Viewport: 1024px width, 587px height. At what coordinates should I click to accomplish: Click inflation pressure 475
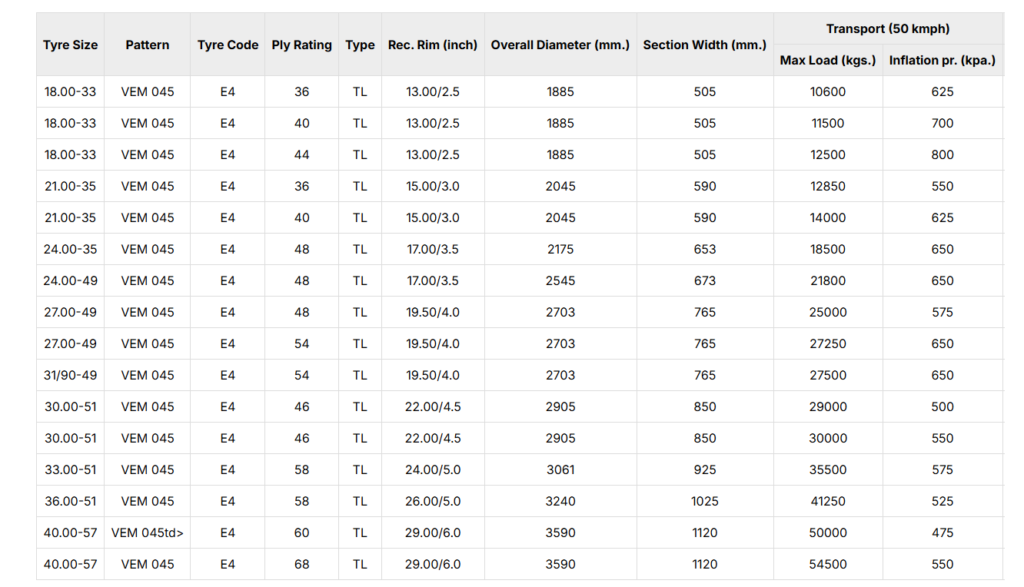pyautogui.click(x=942, y=533)
